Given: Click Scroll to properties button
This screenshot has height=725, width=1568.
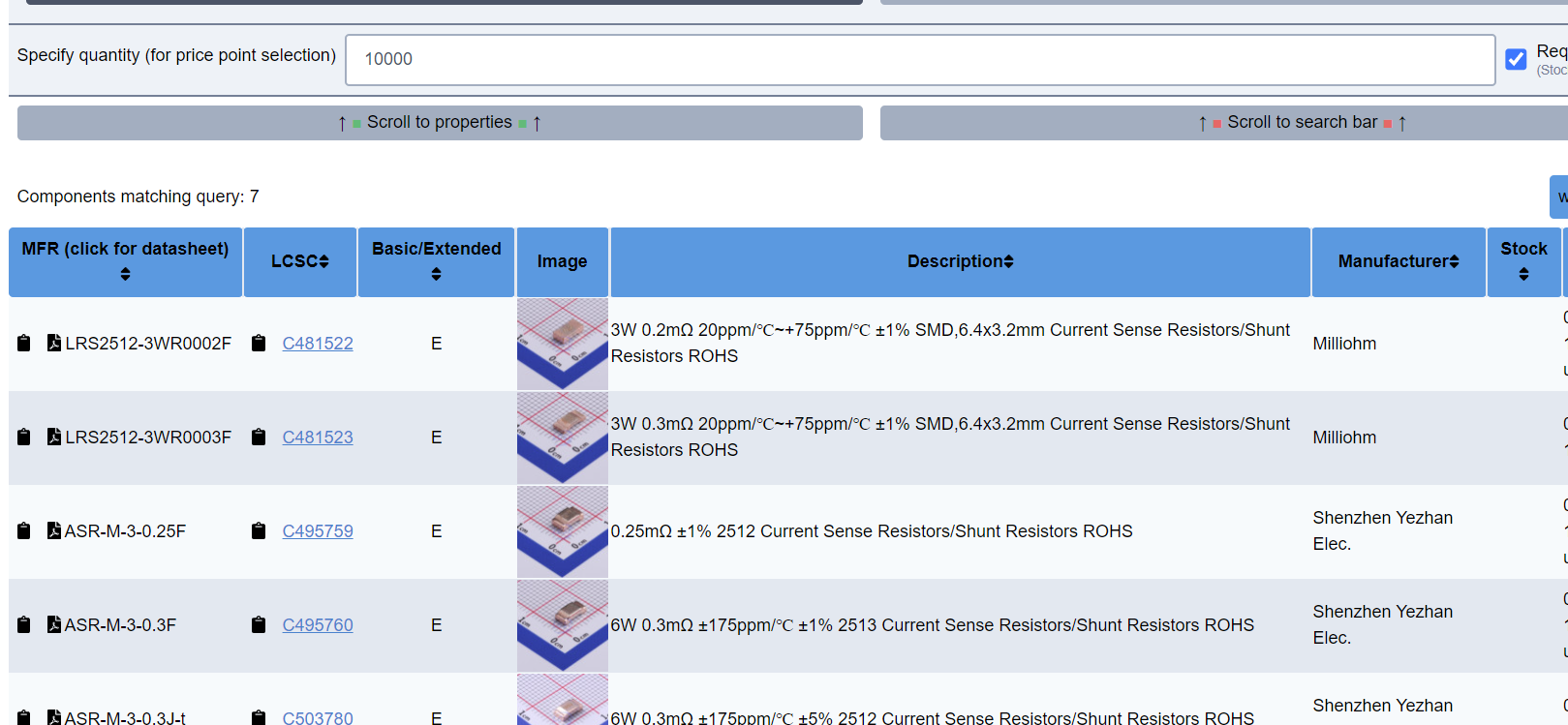Looking at the screenshot, I should coord(440,123).
